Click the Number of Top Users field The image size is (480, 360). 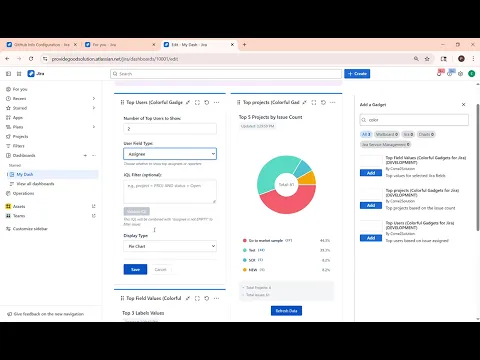(x=170, y=129)
